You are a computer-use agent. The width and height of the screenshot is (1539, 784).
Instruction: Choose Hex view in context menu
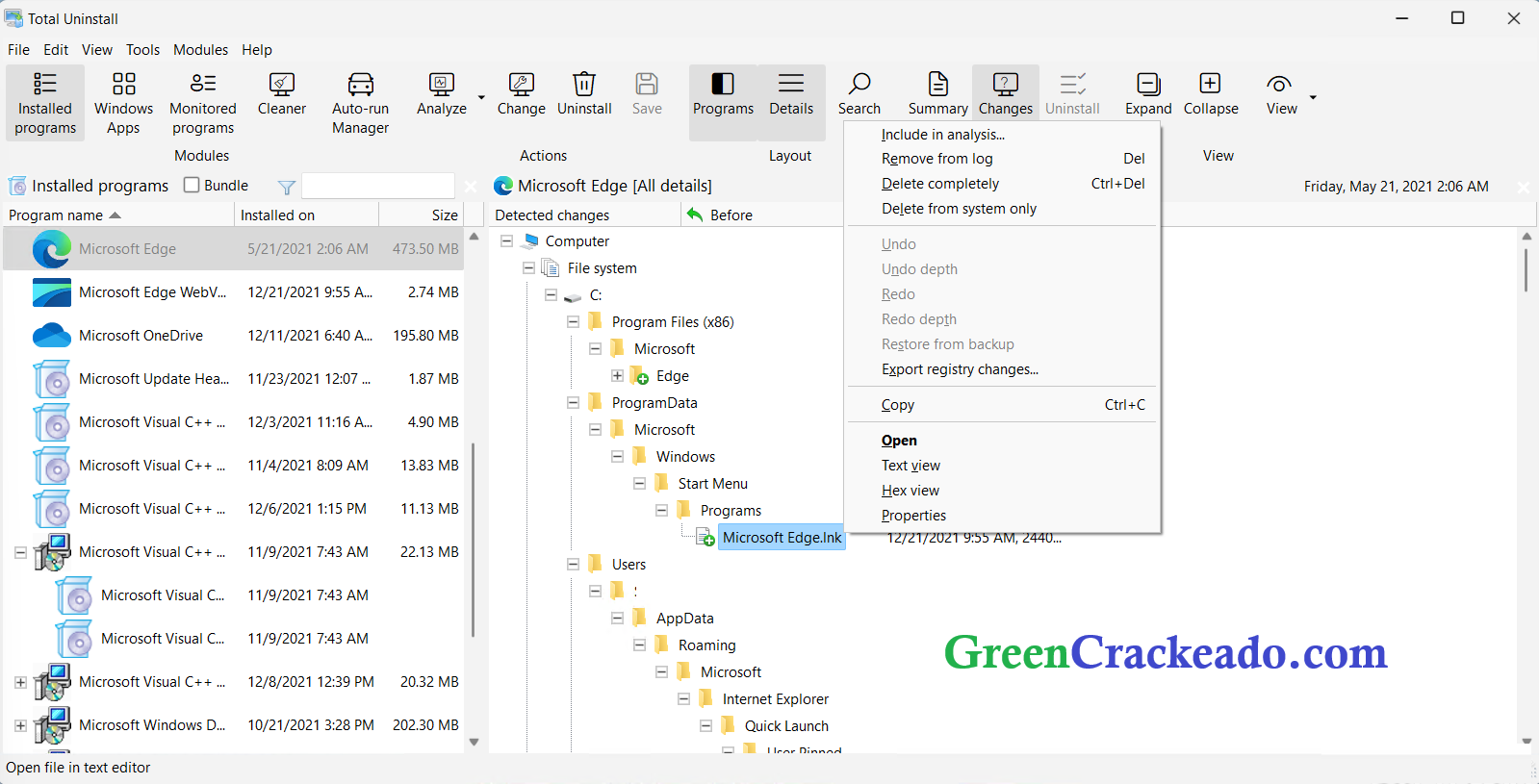[x=1002, y=491]
